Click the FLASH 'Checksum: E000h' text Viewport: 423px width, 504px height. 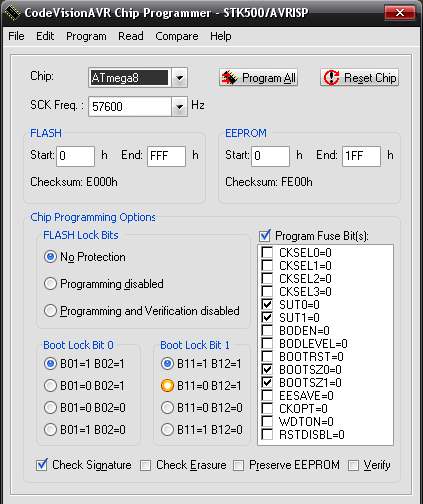[x=74, y=182]
